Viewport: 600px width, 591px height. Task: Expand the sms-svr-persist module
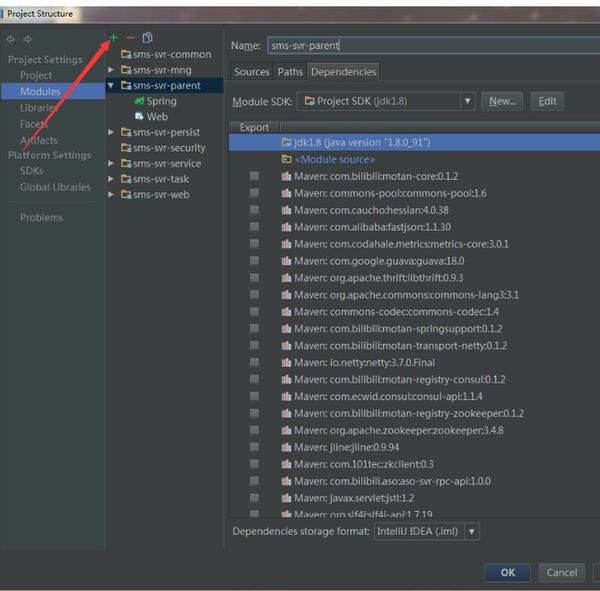(111, 132)
